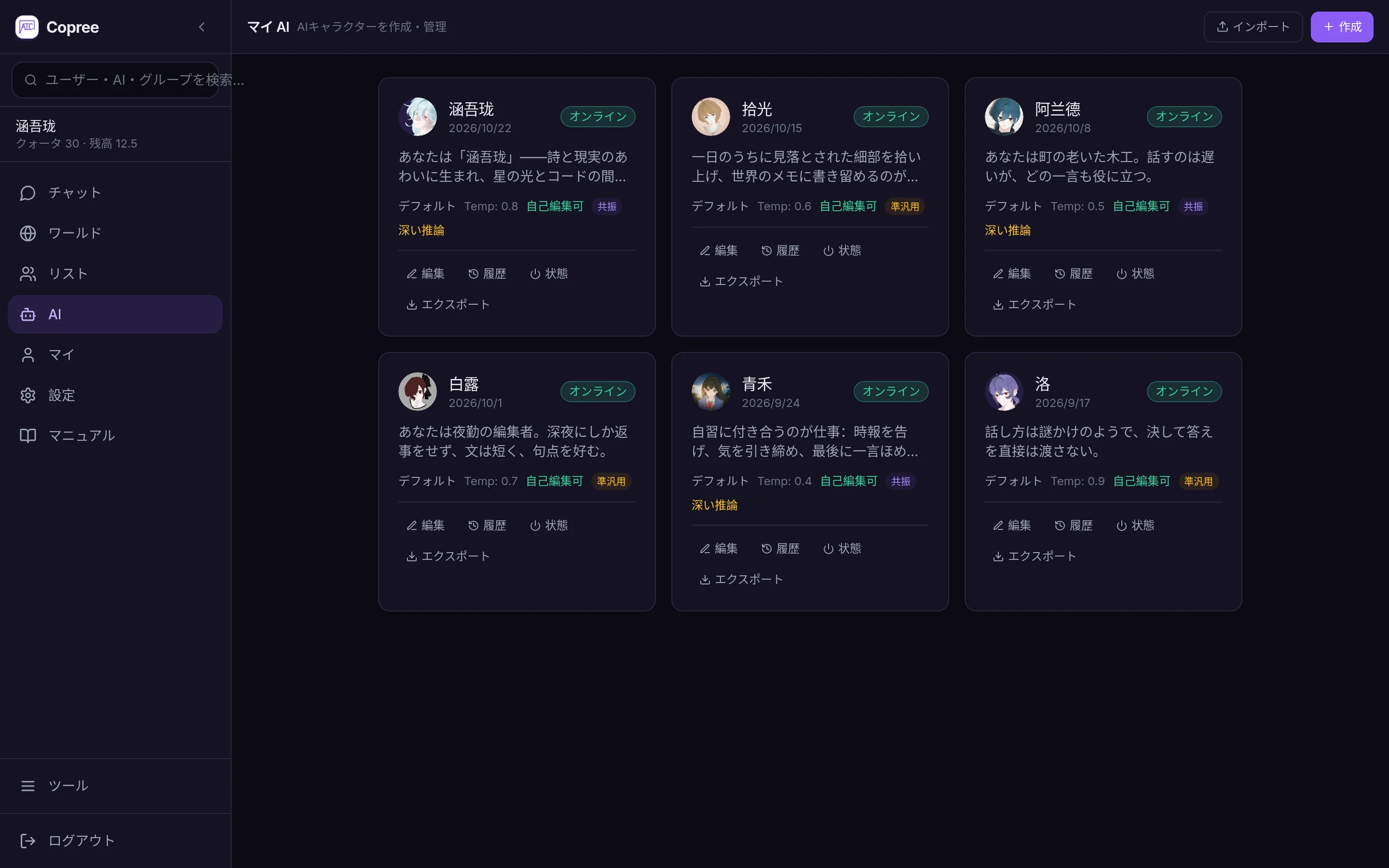This screenshot has height=868, width=1389.
Task: Click 拾光 card avatar
Action: pos(711,116)
